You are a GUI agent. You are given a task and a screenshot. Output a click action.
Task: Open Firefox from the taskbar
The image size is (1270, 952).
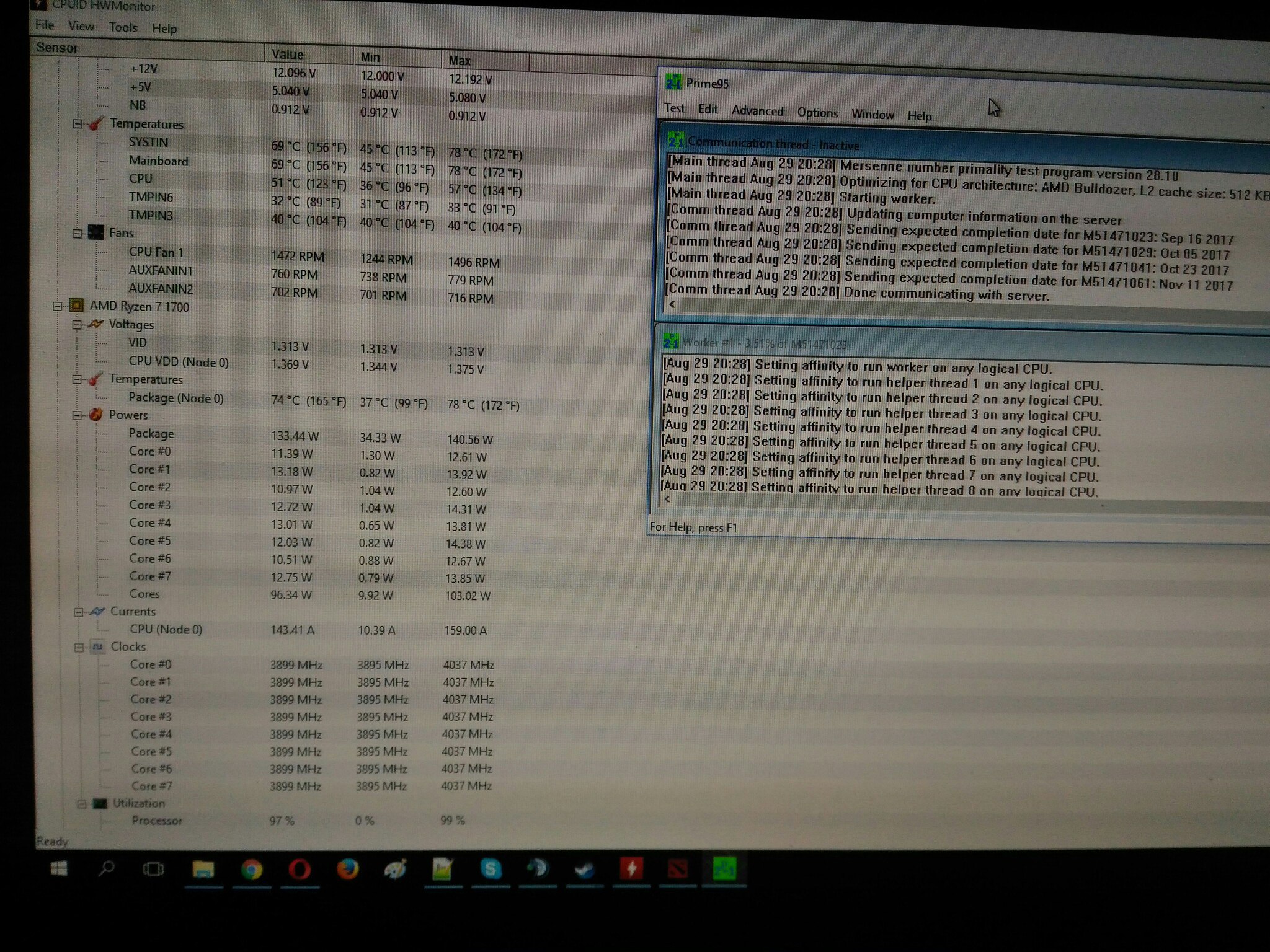347,870
